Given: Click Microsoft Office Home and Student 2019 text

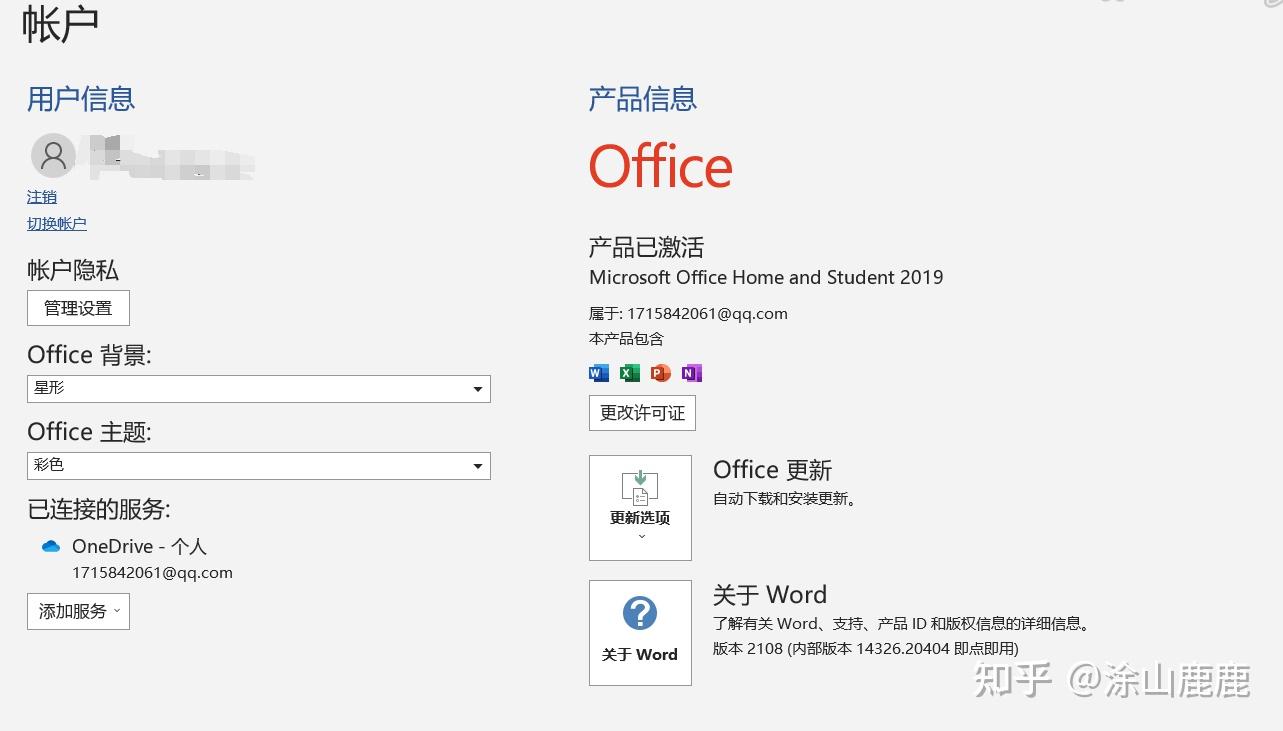Looking at the screenshot, I should pos(766,277).
